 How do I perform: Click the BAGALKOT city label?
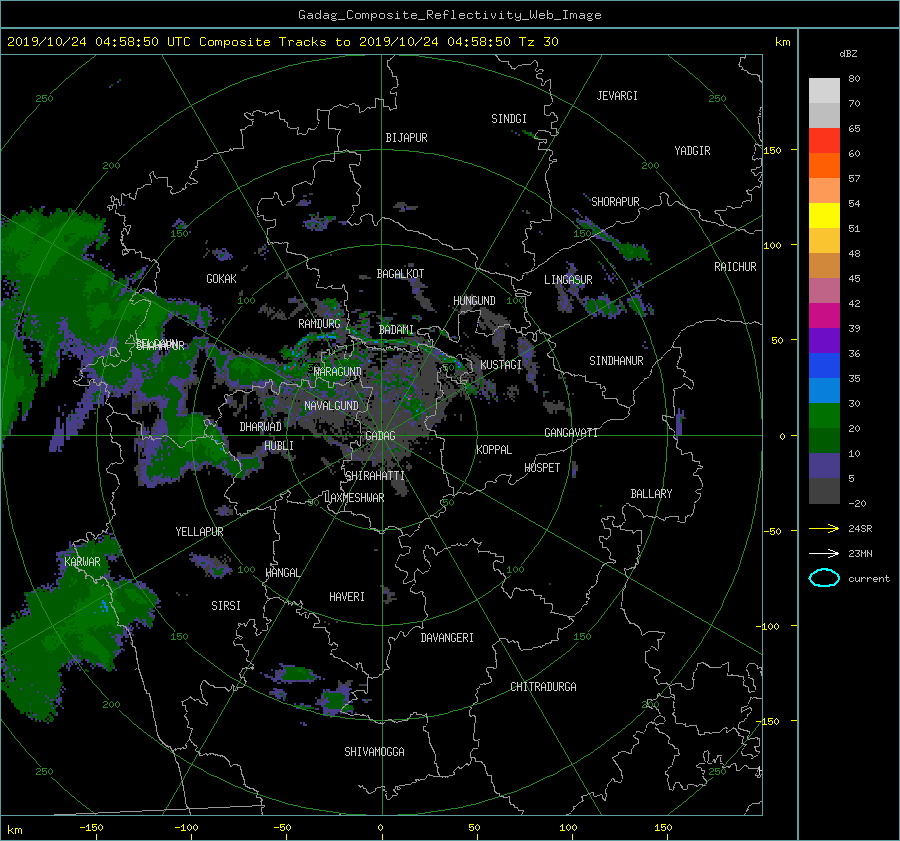coord(400,274)
